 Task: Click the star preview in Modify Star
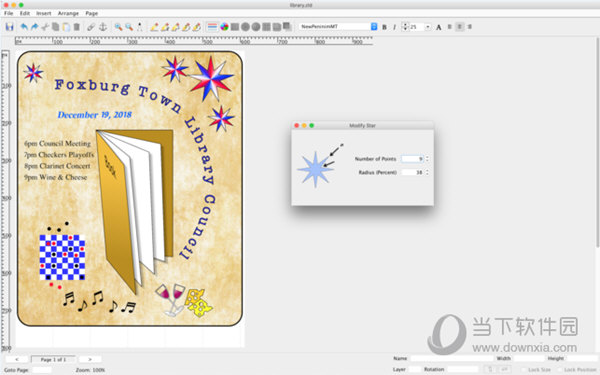tap(316, 169)
